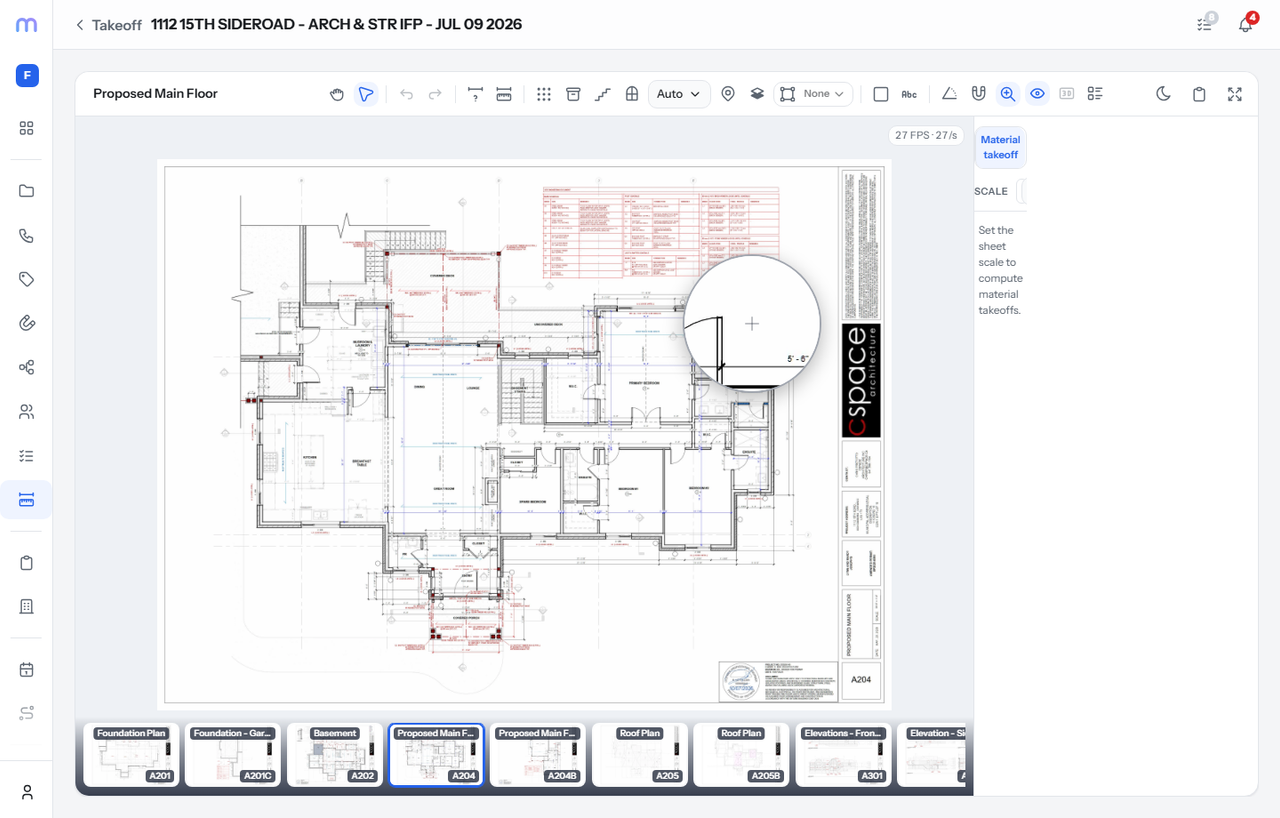
Task: Open the Roof Plan A205B thumbnail
Action: click(741, 755)
